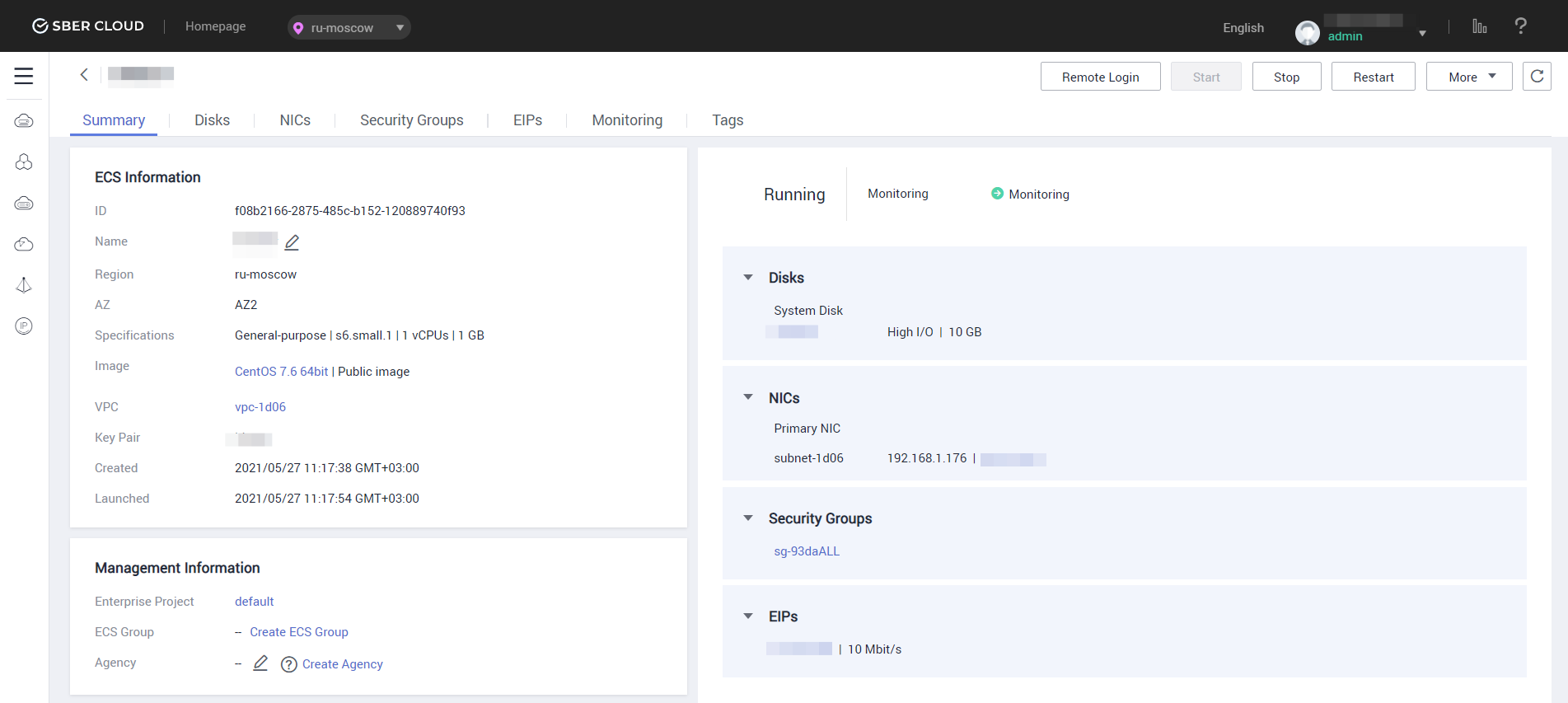Click the Restart button
Image resolution: width=1568 pixels, height=703 pixels.
pyautogui.click(x=1373, y=77)
